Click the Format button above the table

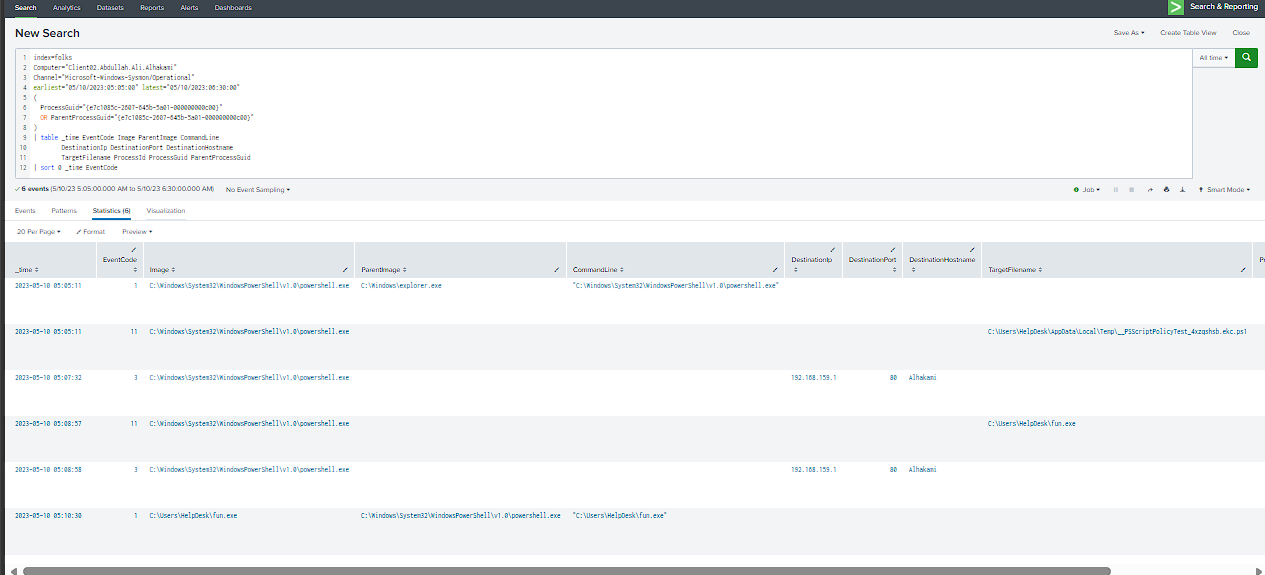tap(91, 231)
